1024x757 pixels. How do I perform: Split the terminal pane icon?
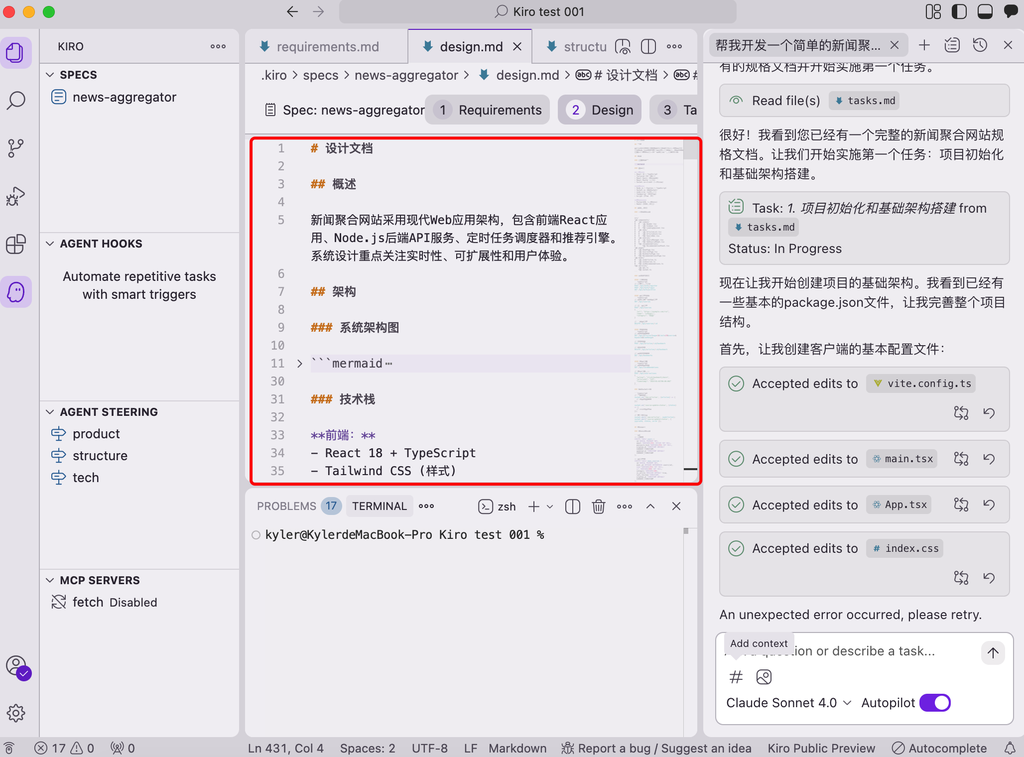coord(572,506)
